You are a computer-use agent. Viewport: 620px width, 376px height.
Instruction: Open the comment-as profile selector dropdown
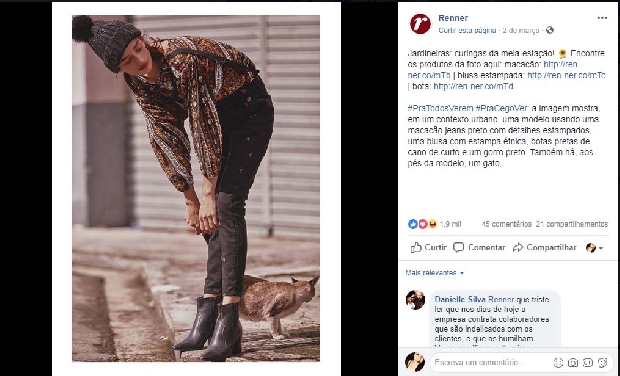pos(594,248)
